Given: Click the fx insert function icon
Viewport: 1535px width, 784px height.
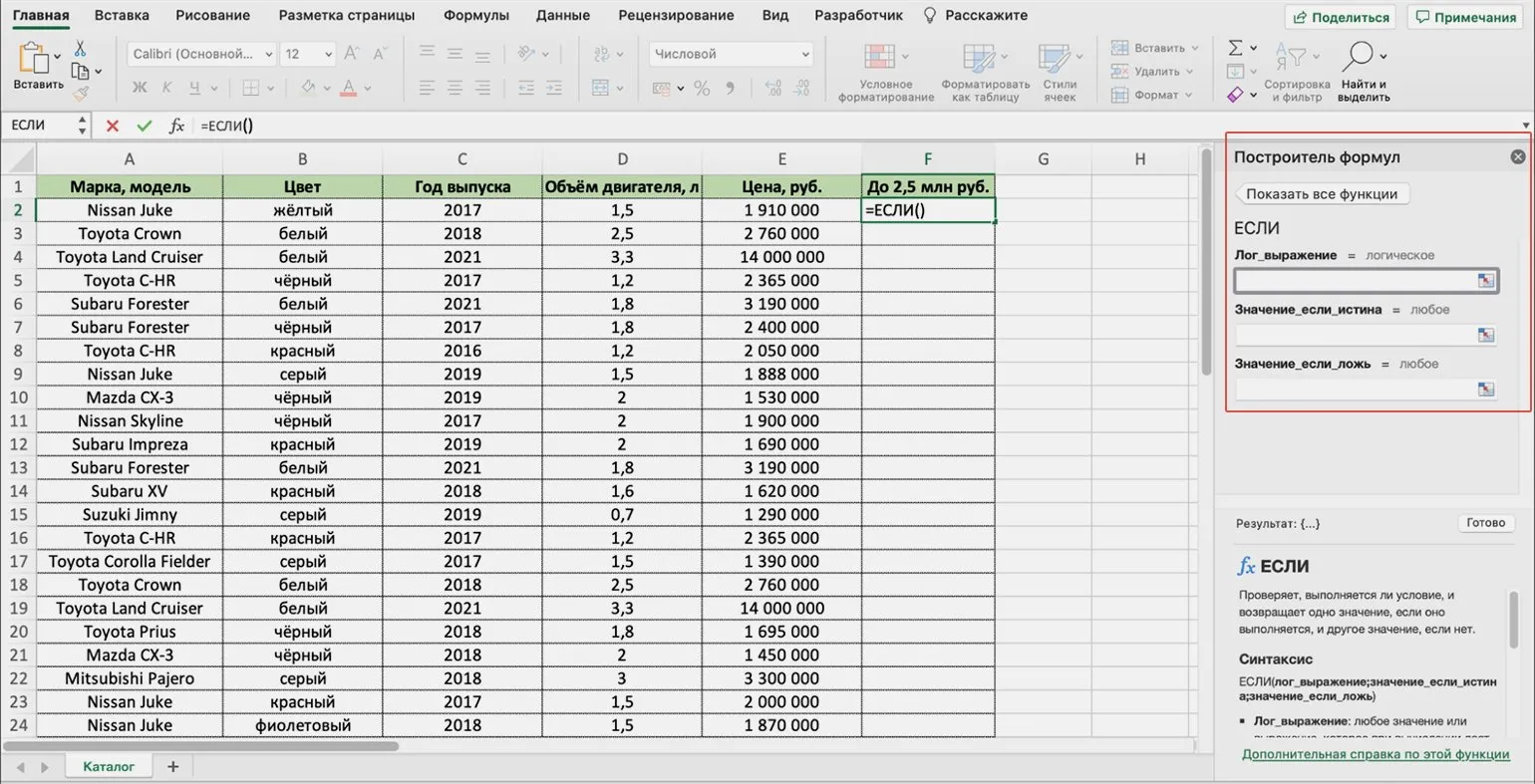Looking at the screenshot, I should point(176,126).
